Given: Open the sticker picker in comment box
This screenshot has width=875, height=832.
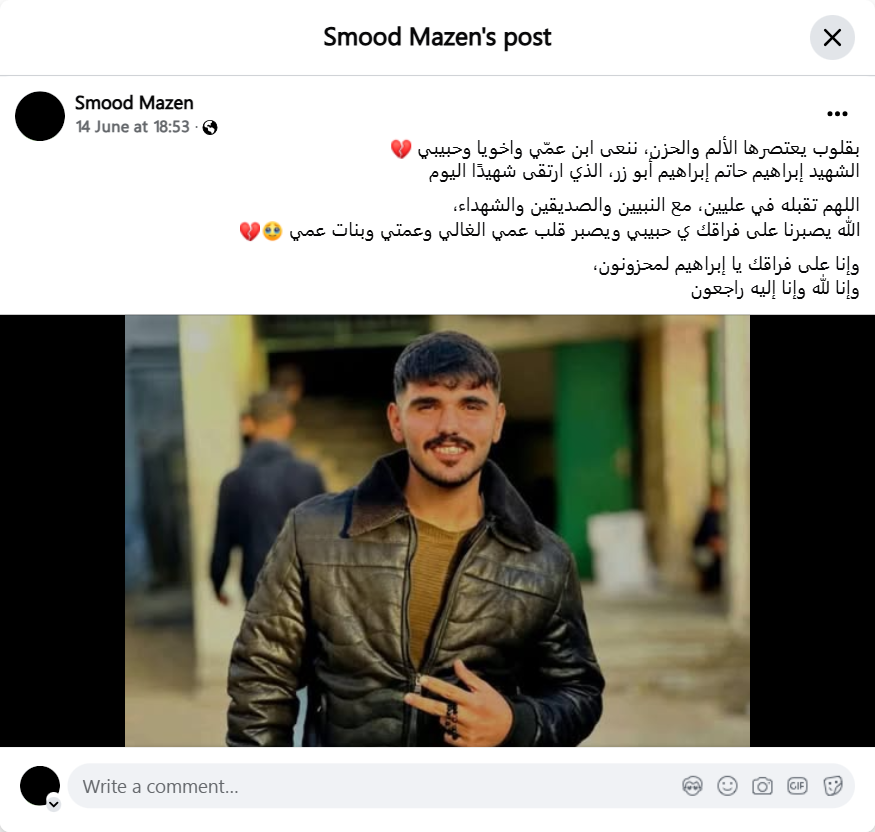Looking at the screenshot, I should click(833, 786).
